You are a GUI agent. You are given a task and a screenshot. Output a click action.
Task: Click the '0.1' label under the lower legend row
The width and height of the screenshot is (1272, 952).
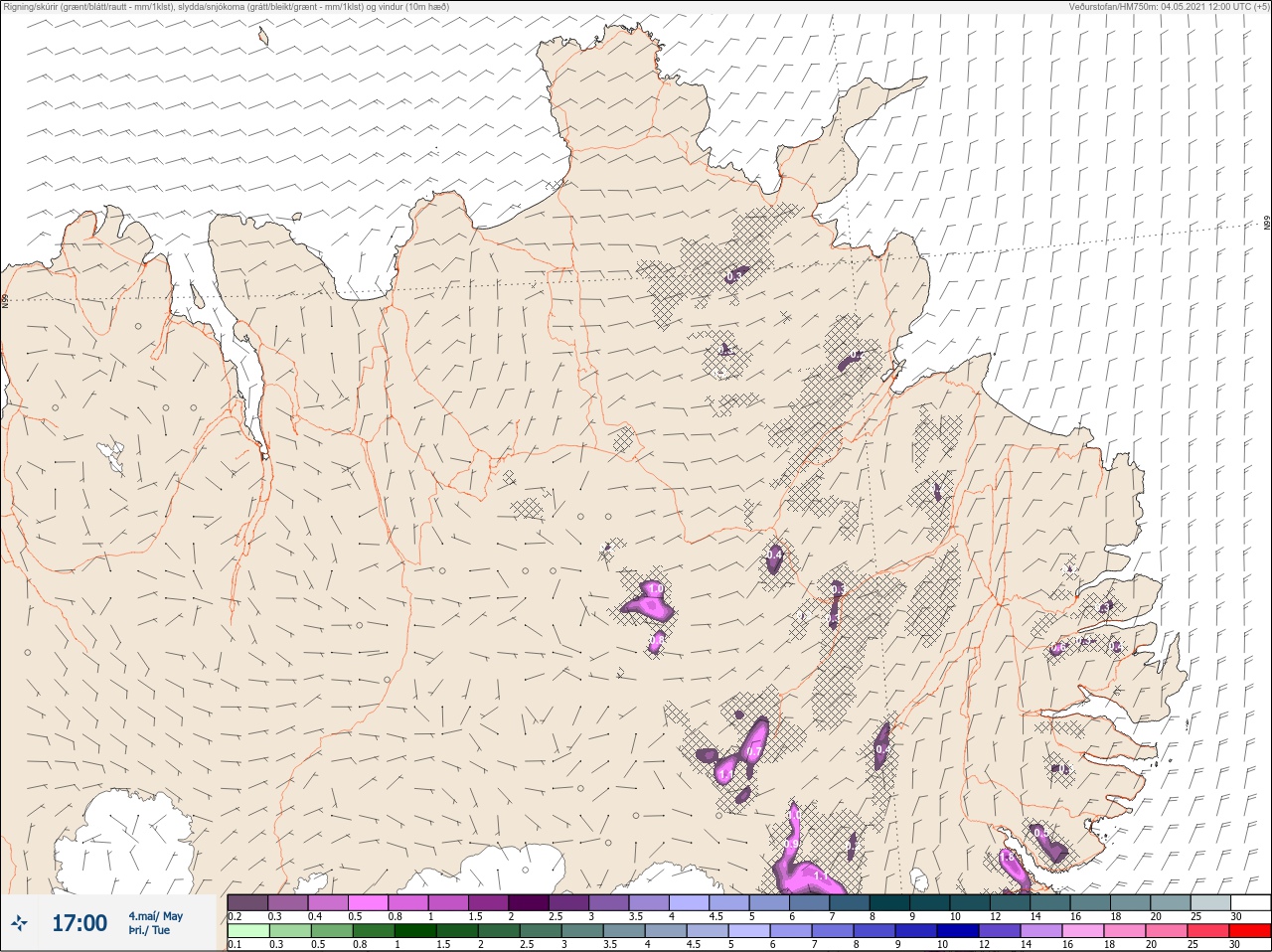pyautogui.click(x=235, y=945)
